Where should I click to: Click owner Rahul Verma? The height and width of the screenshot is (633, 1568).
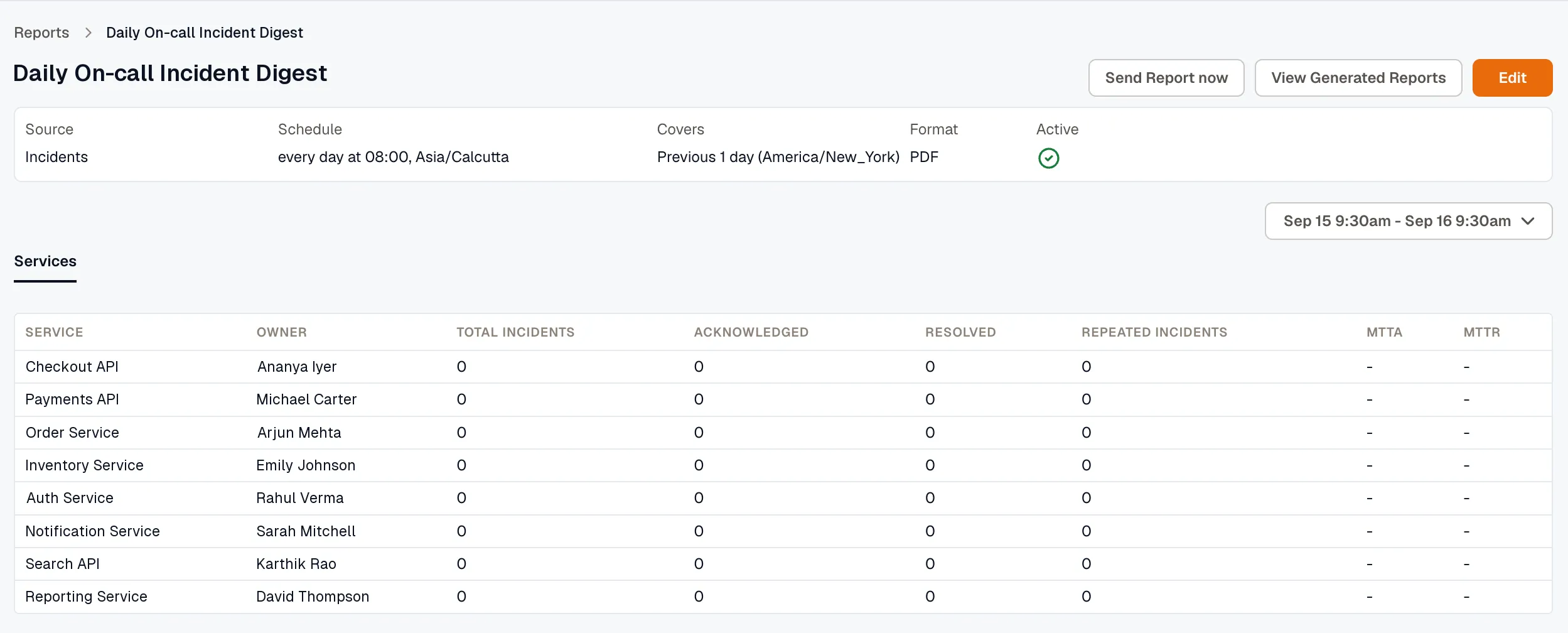click(x=299, y=498)
